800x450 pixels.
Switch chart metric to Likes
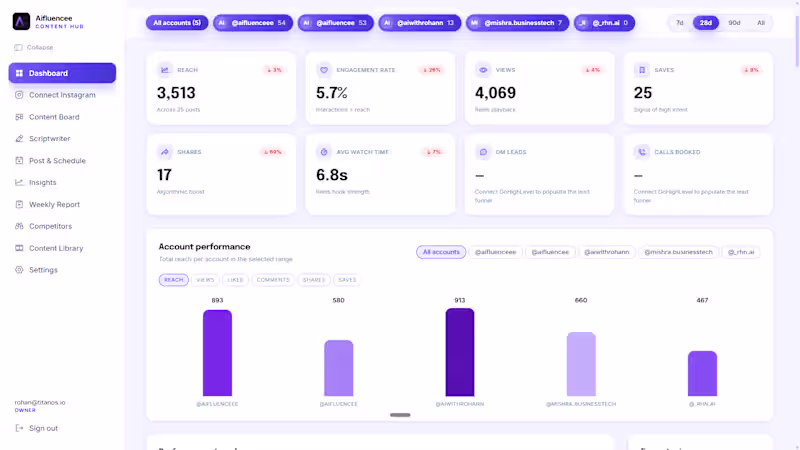tap(235, 280)
